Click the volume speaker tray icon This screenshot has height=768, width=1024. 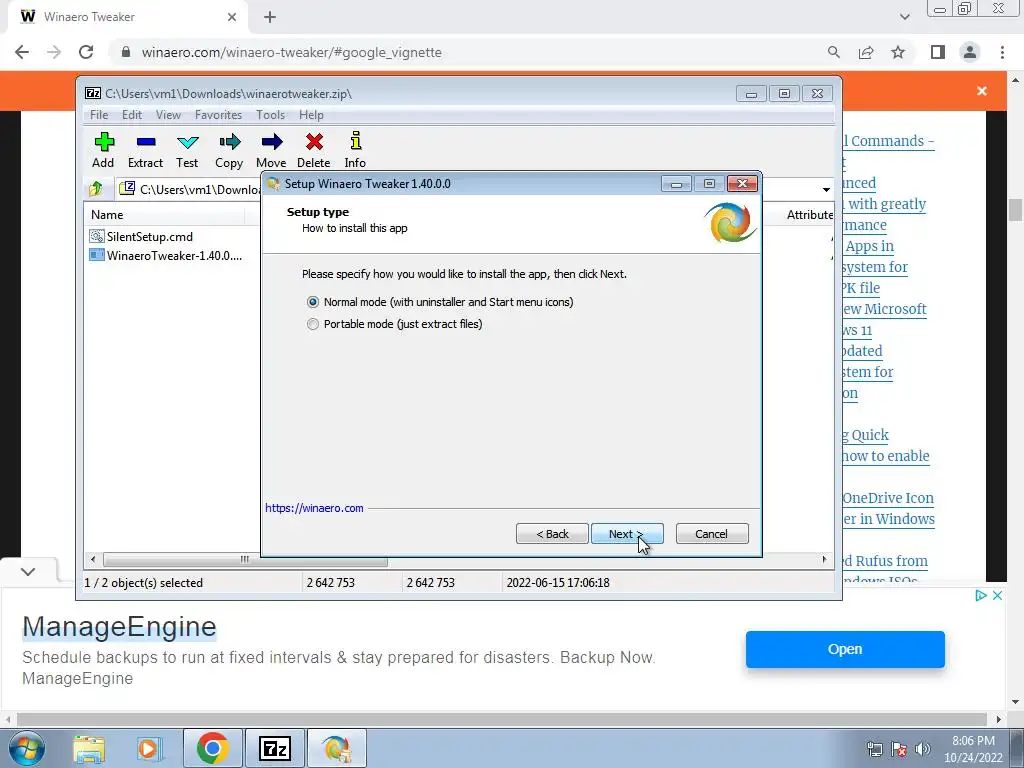pos(923,749)
